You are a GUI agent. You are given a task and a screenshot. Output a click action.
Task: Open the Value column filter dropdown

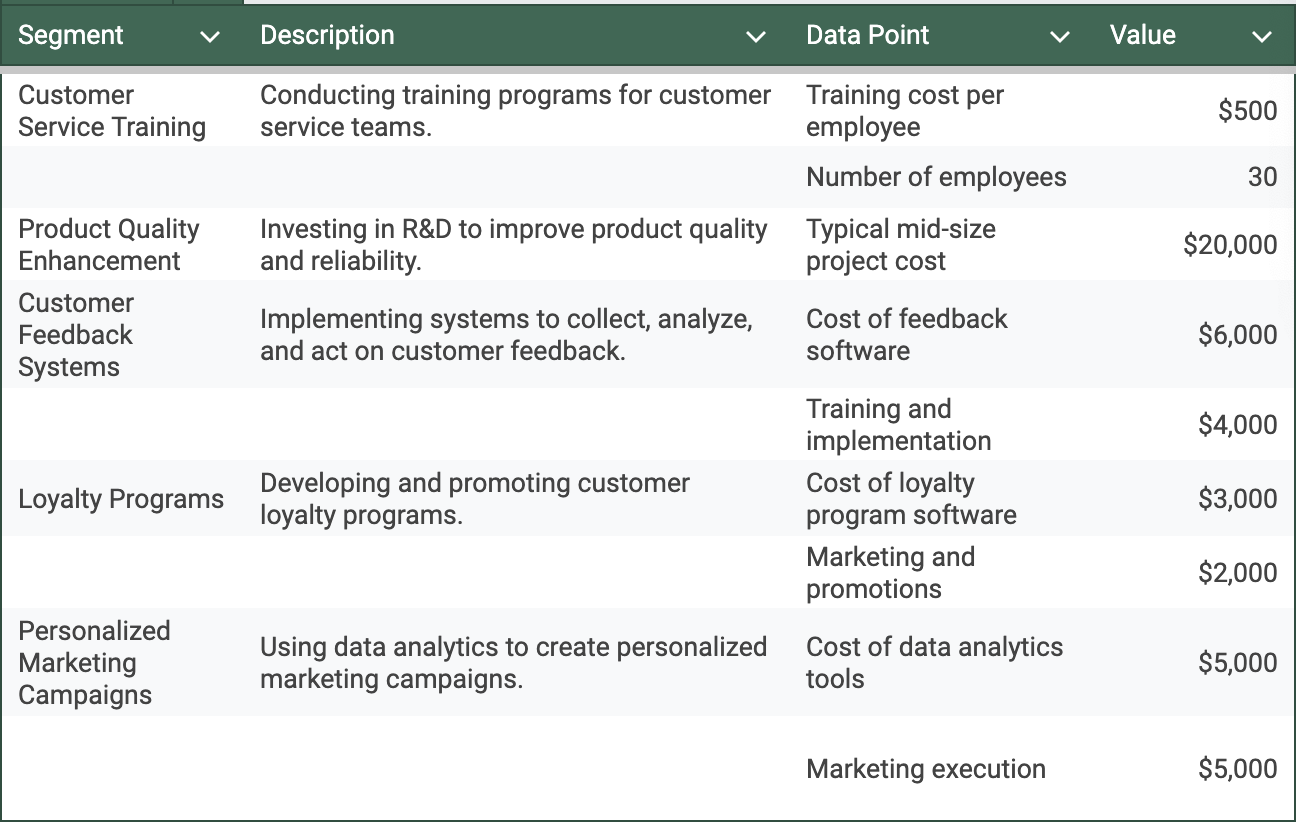1261,37
